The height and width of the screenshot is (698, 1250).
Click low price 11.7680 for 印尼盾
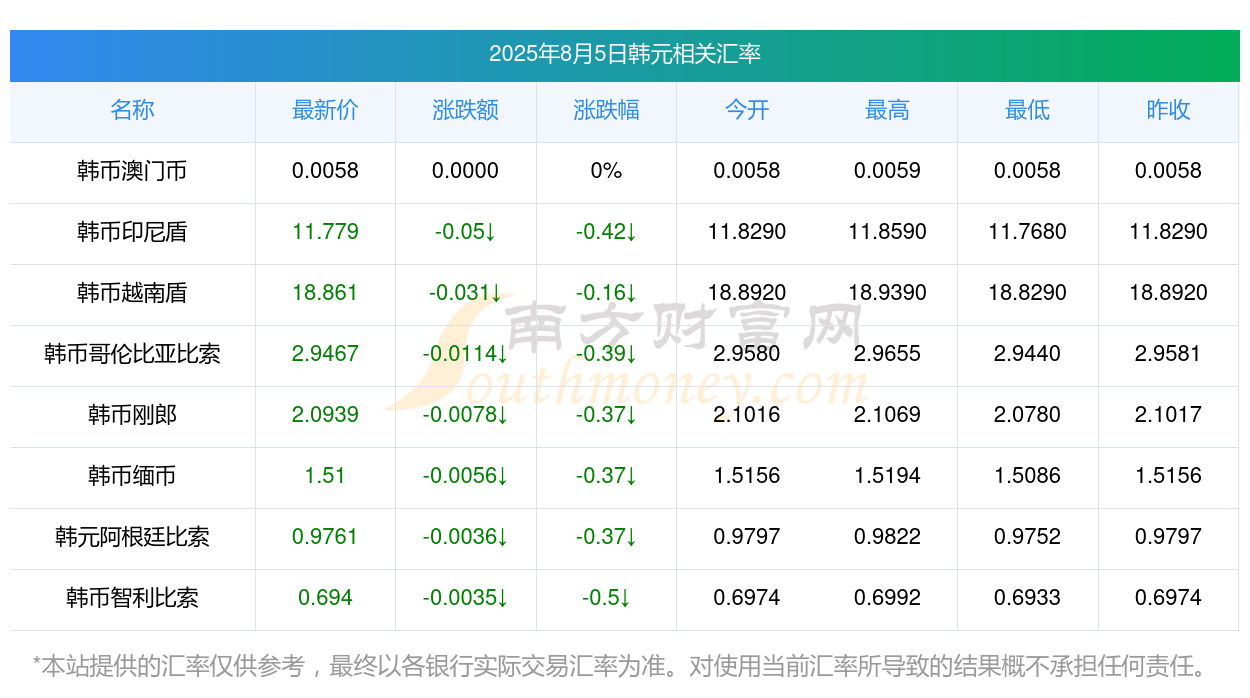tap(1027, 232)
